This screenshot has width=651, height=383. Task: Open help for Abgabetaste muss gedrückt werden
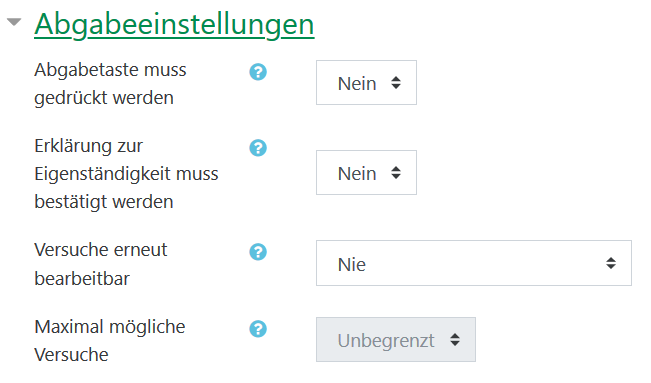(x=258, y=72)
